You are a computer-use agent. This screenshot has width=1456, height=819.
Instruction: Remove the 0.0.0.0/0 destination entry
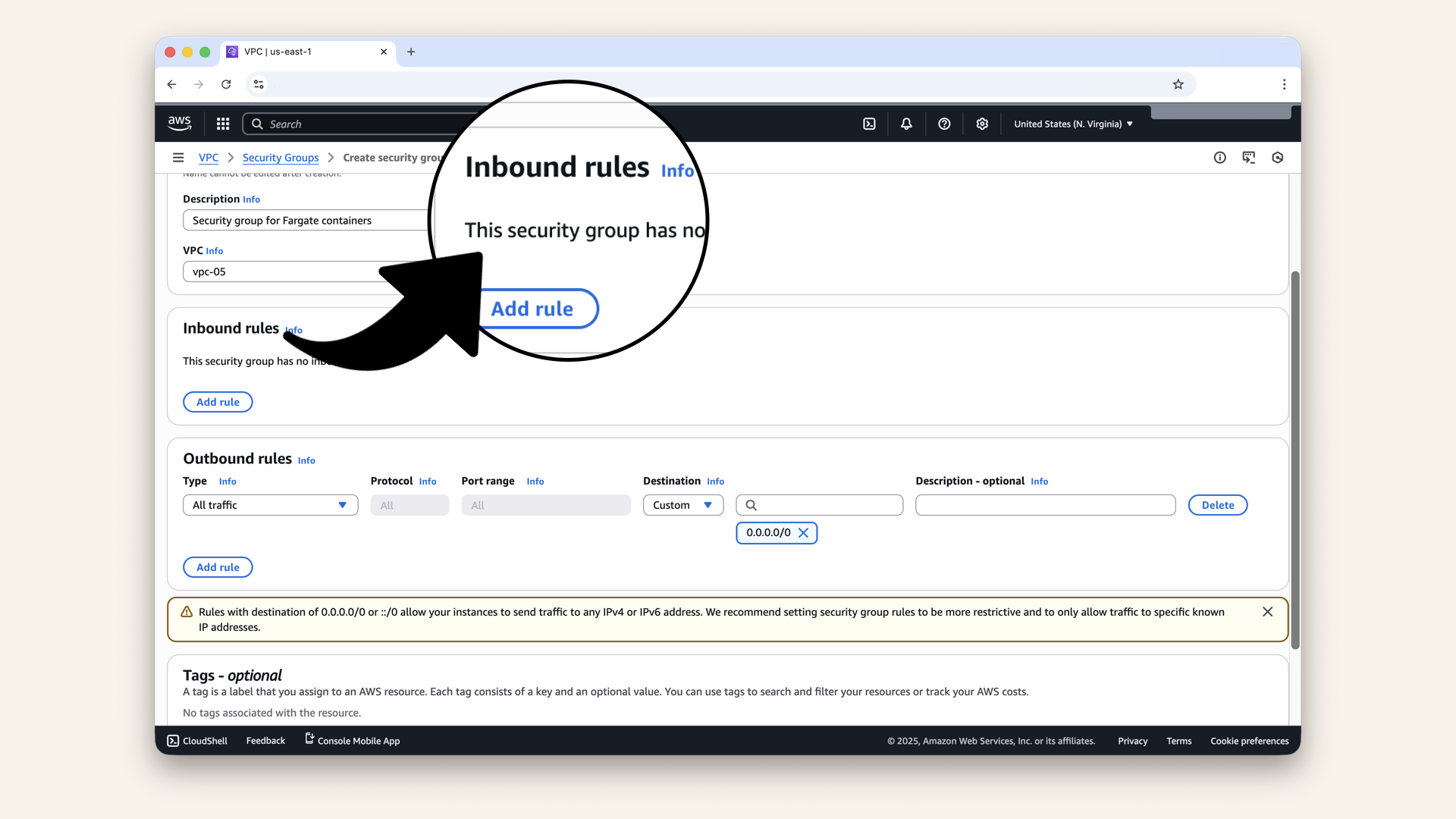[804, 532]
